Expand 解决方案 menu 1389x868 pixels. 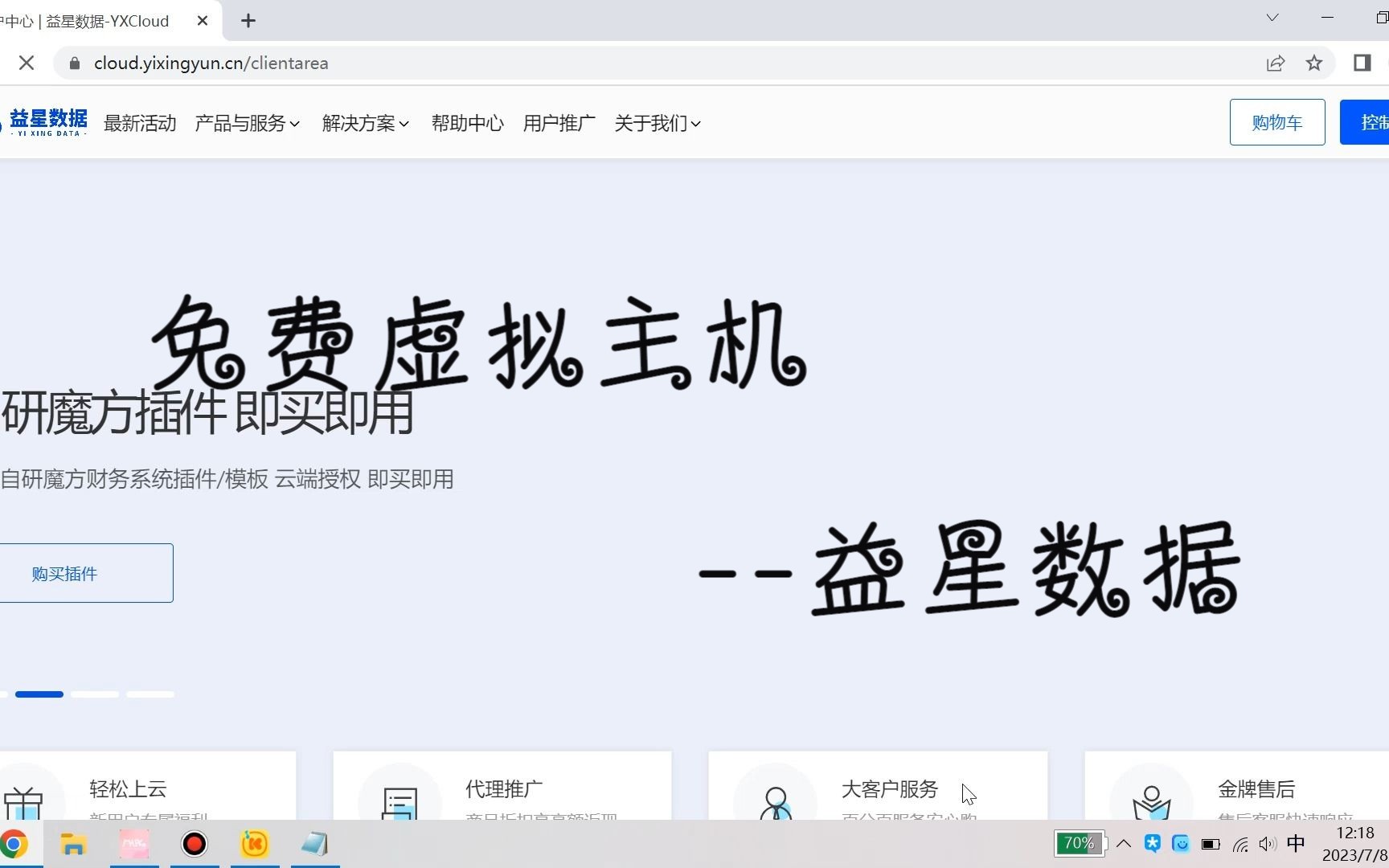click(366, 123)
